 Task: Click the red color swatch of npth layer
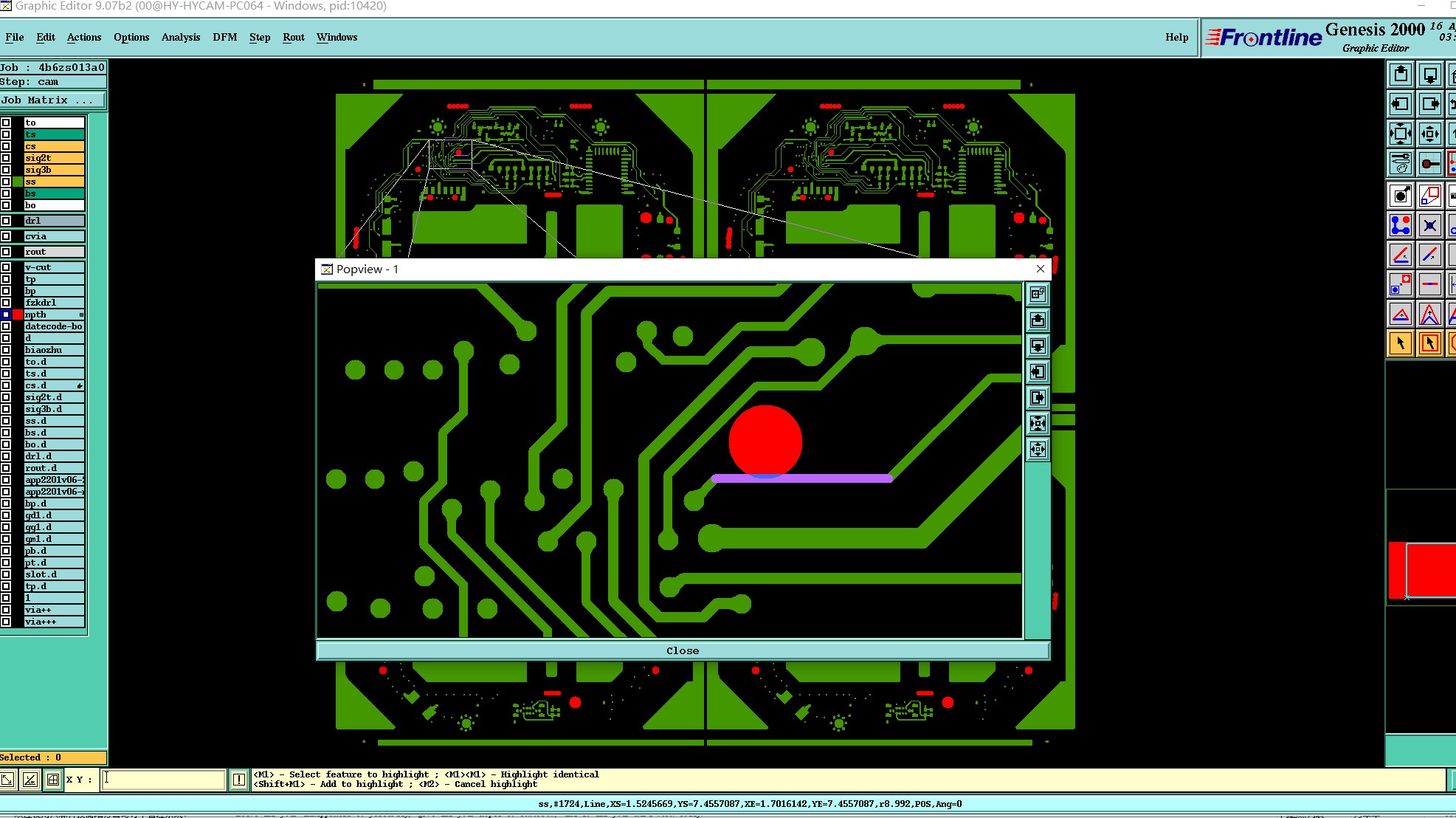pos(18,315)
